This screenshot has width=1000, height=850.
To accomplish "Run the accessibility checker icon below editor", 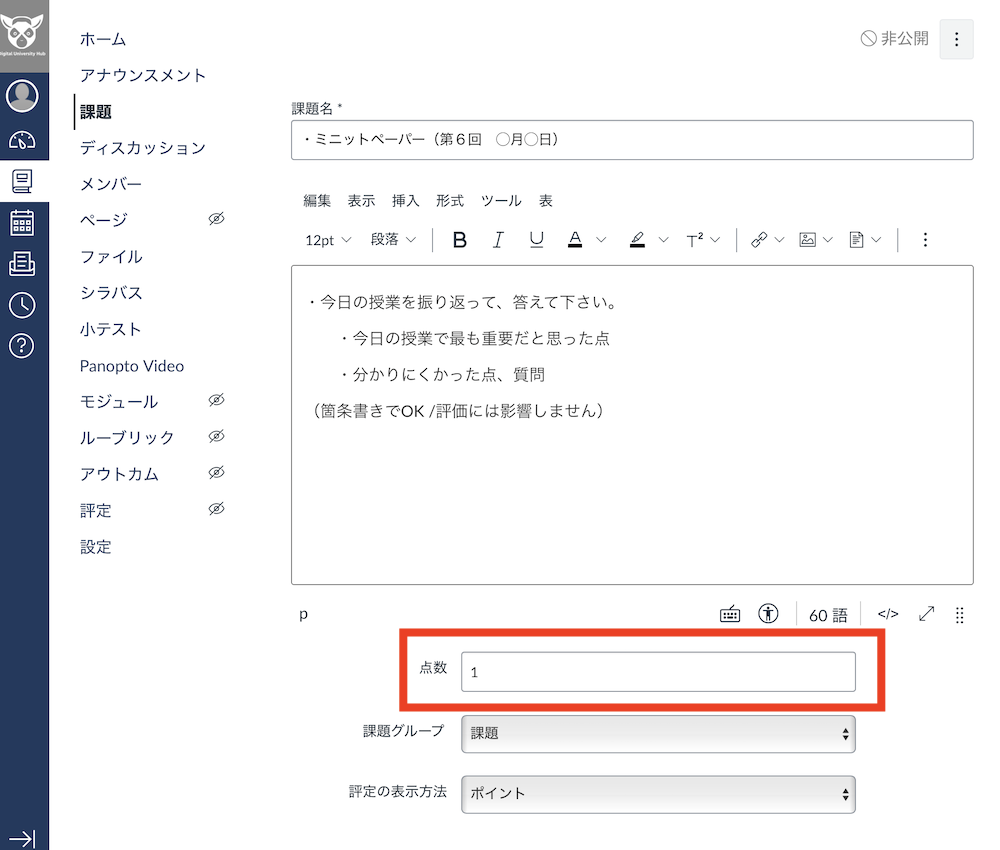I will tap(768, 613).
